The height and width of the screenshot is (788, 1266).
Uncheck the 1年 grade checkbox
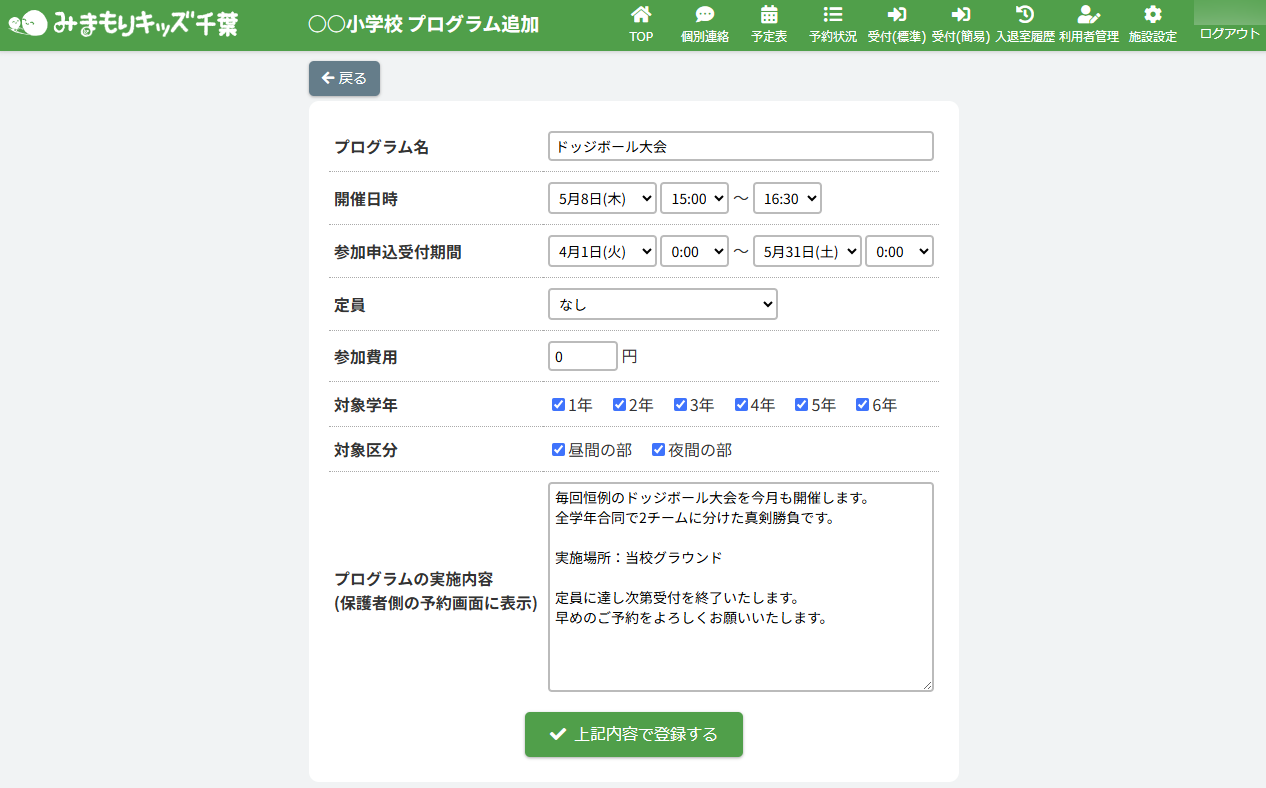[559, 405]
